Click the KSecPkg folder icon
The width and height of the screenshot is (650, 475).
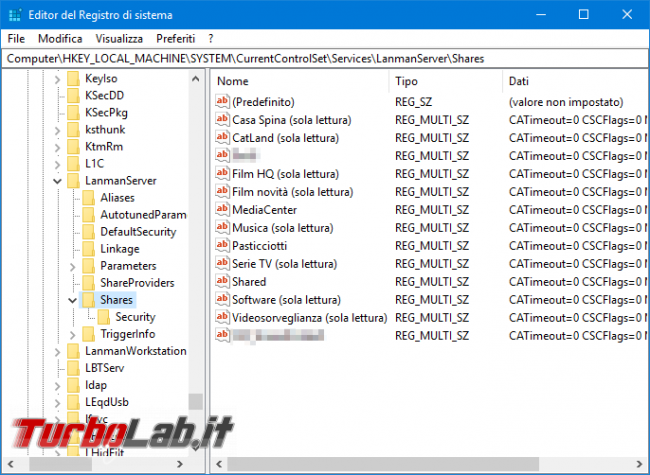tap(73, 112)
